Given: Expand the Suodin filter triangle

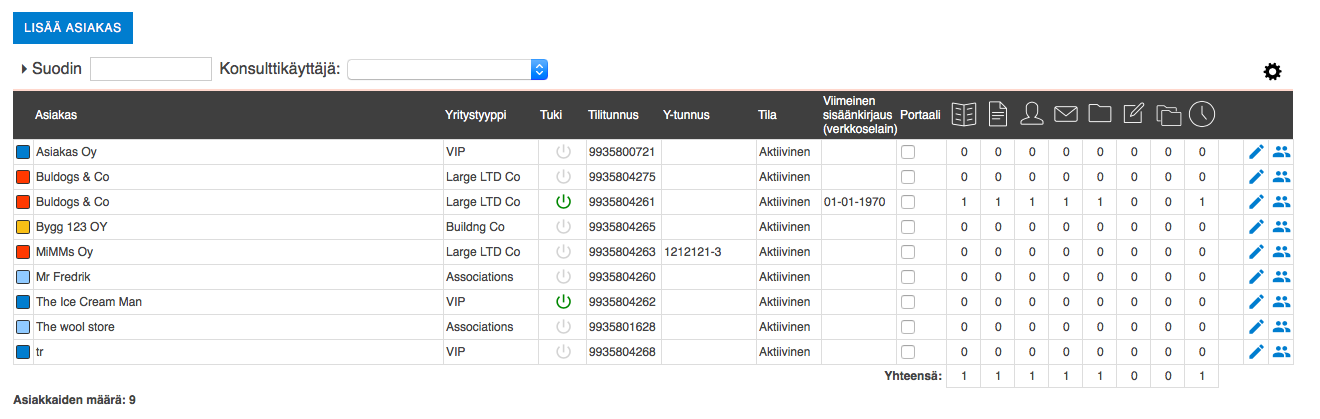Looking at the screenshot, I should (24, 69).
